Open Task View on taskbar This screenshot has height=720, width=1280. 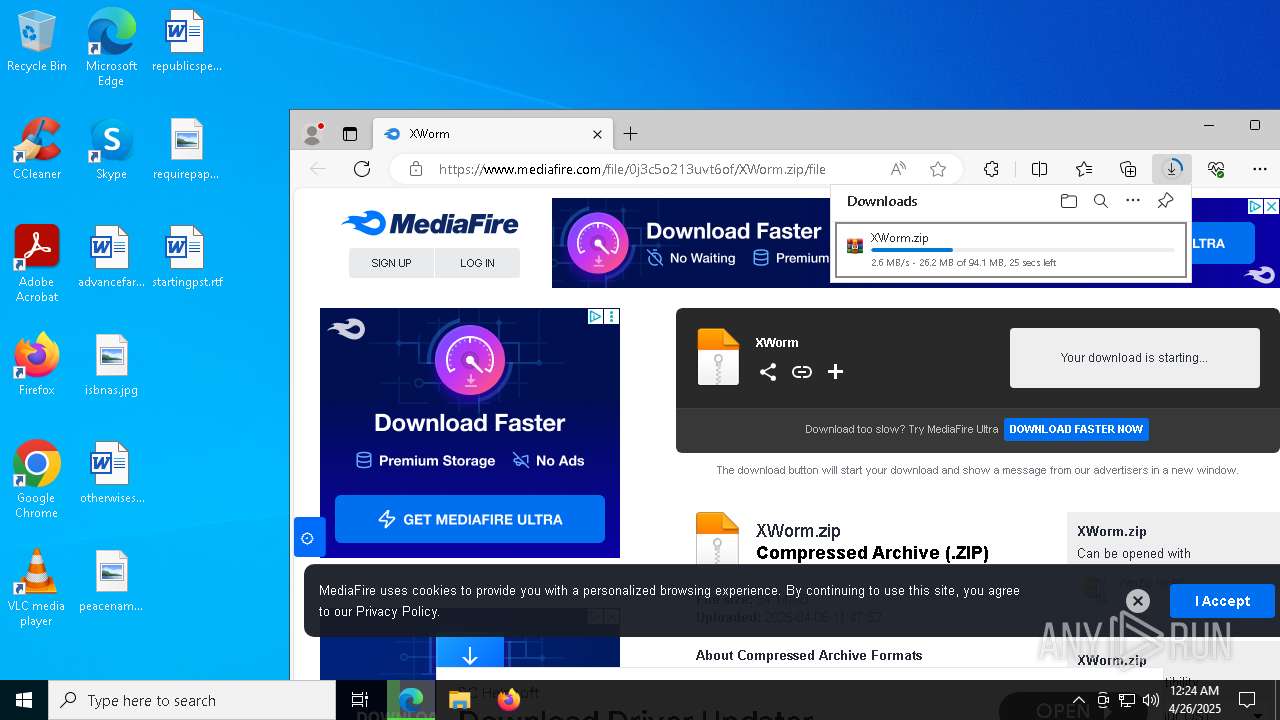(x=360, y=700)
